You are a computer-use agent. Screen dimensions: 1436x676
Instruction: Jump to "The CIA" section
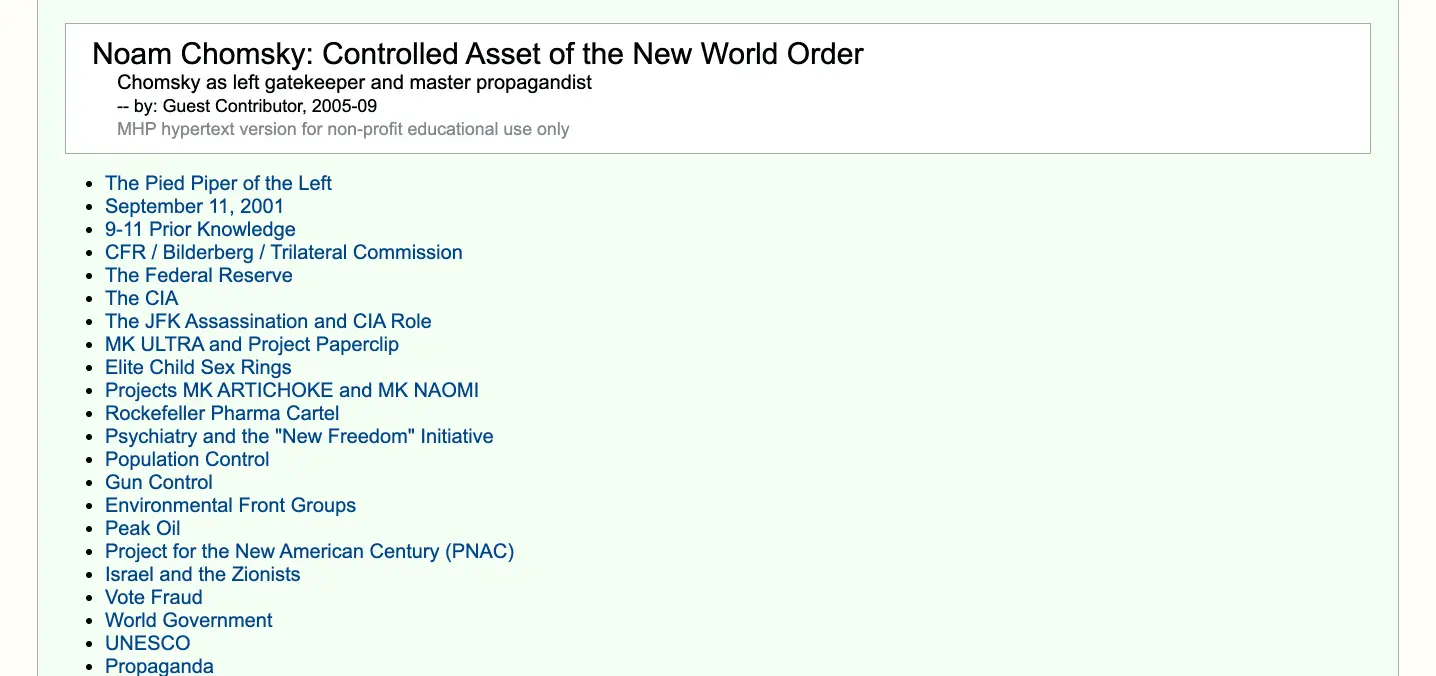coord(141,298)
